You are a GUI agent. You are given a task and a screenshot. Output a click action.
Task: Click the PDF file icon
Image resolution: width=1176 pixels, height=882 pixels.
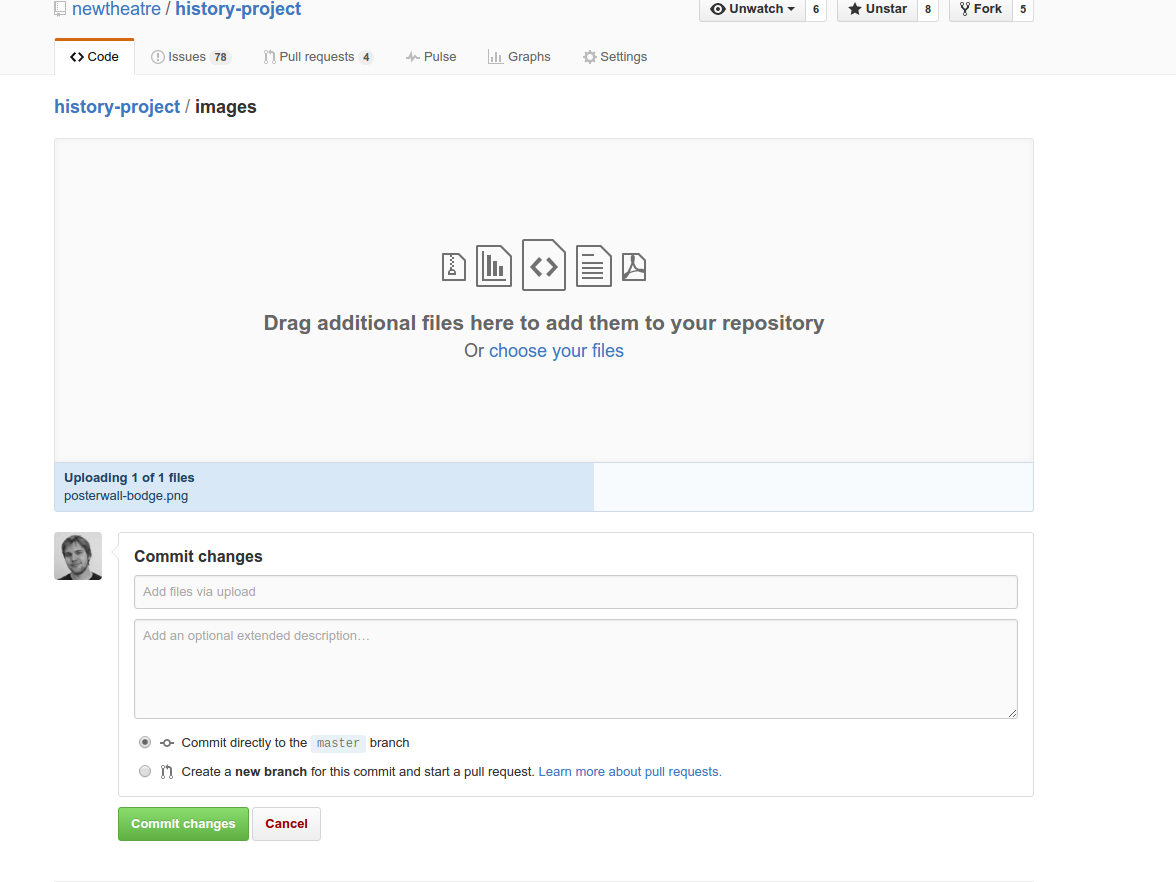(634, 267)
